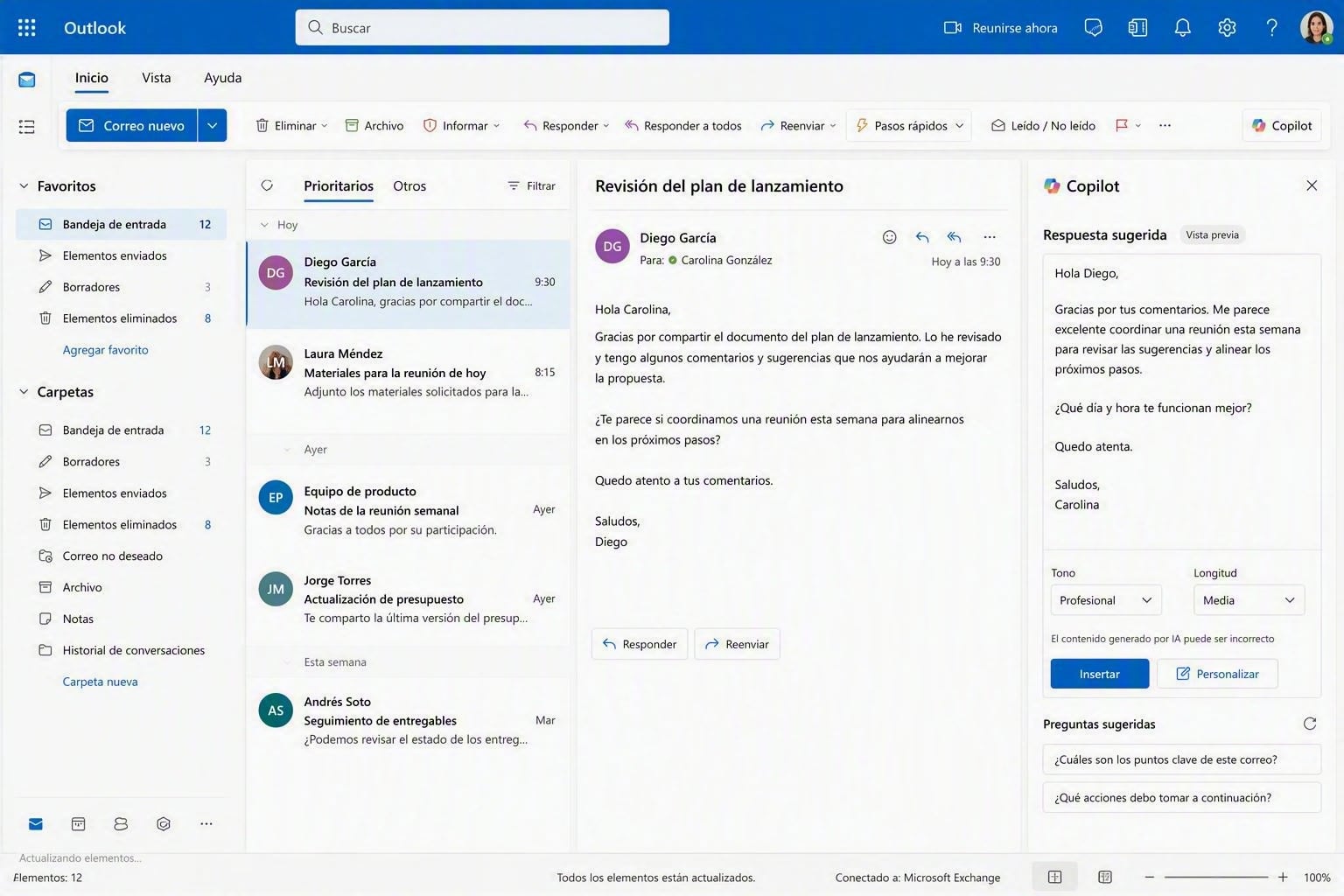Click the zoom in plus button
1344x896 pixels.
[1283, 877]
